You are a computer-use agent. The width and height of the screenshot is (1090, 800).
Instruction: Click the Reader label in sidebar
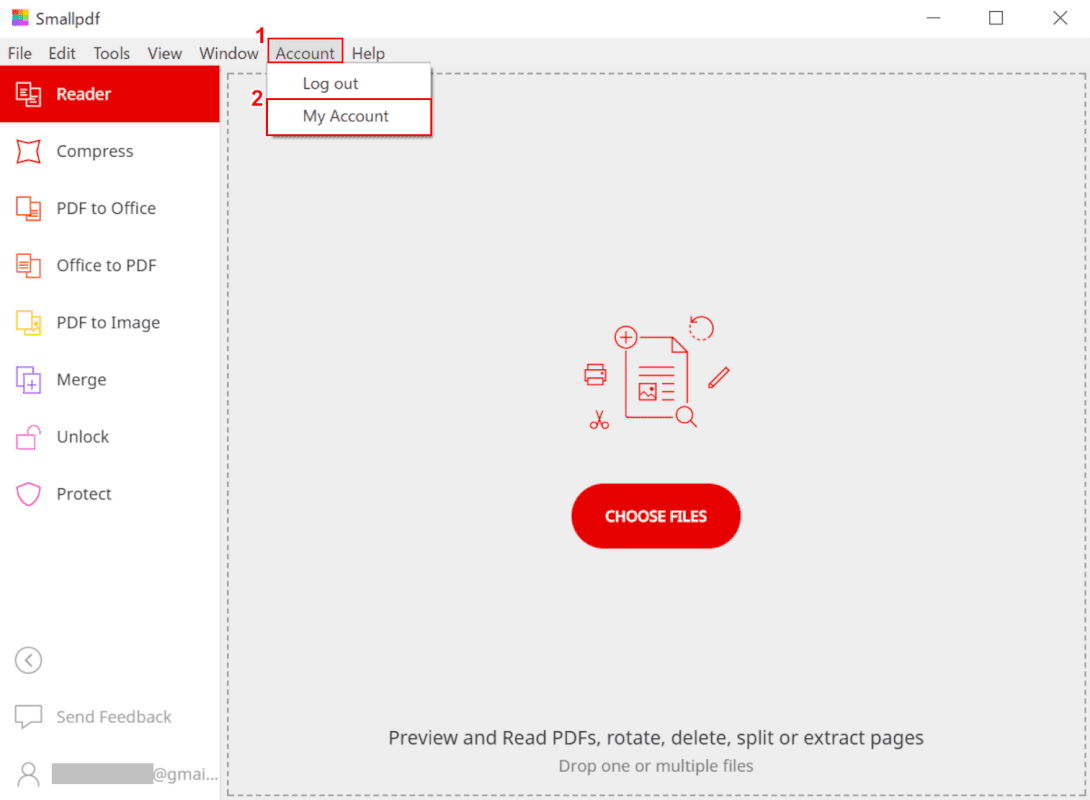point(83,94)
